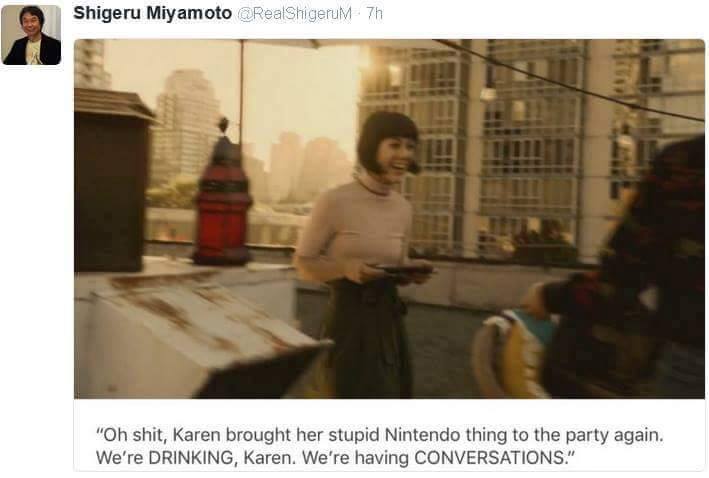Click the handheld game device being held
The height and width of the screenshot is (478, 709).
point(402,270)
